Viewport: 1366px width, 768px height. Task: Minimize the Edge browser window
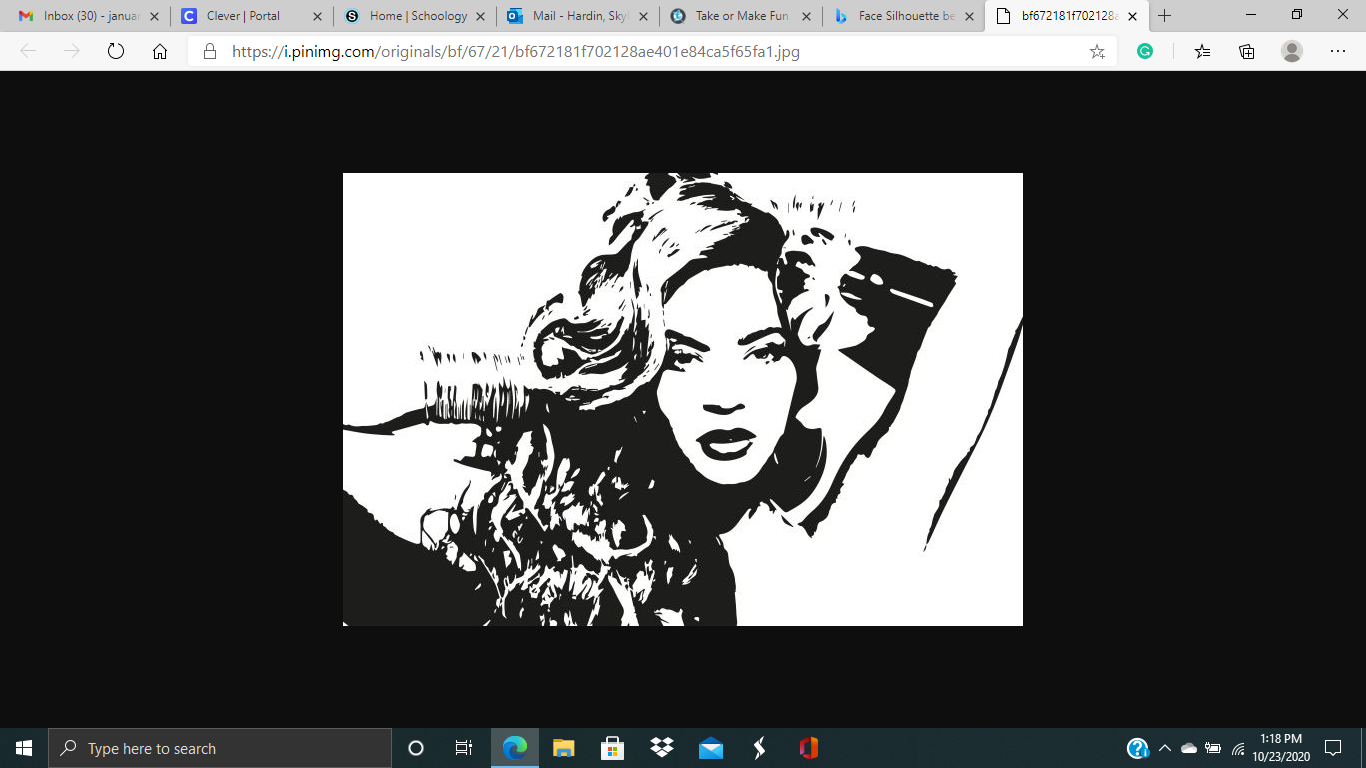click(x=1251, y=15)
